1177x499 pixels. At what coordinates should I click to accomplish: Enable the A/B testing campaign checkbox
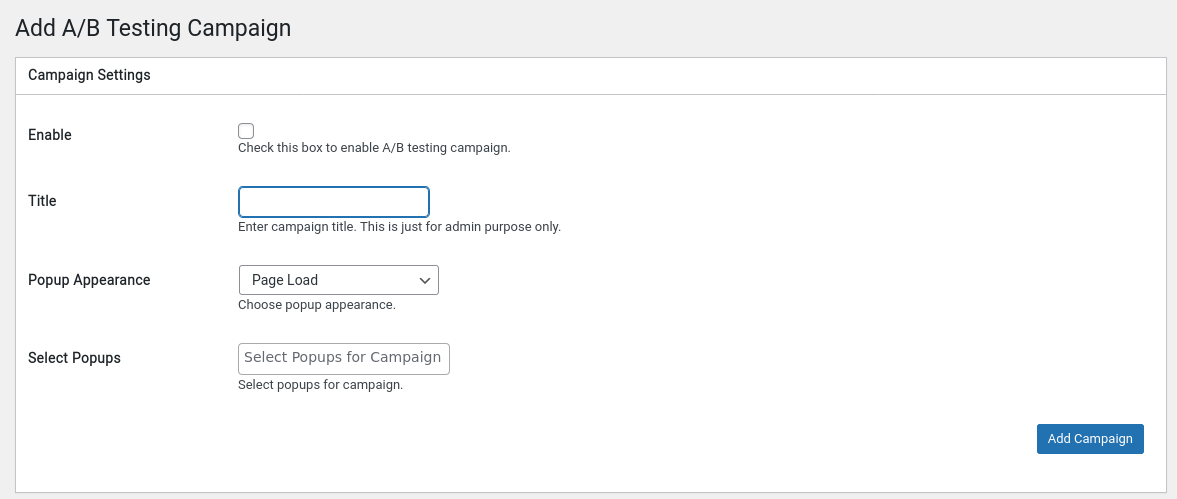[246, 131]
